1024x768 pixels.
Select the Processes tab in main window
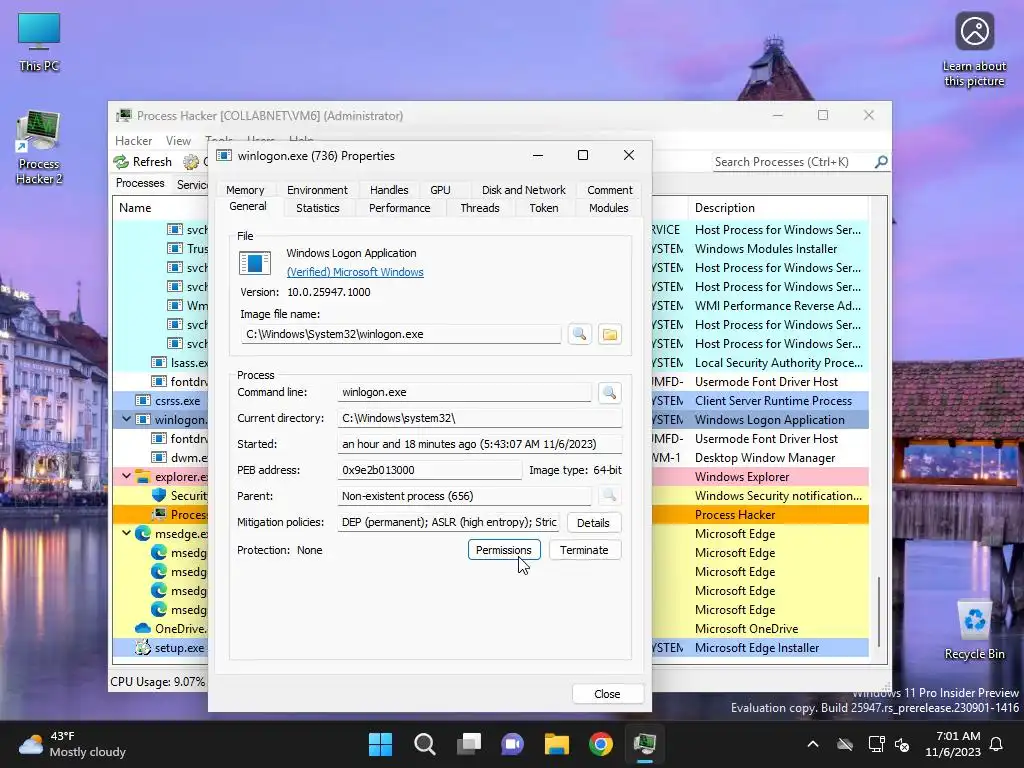140,184
